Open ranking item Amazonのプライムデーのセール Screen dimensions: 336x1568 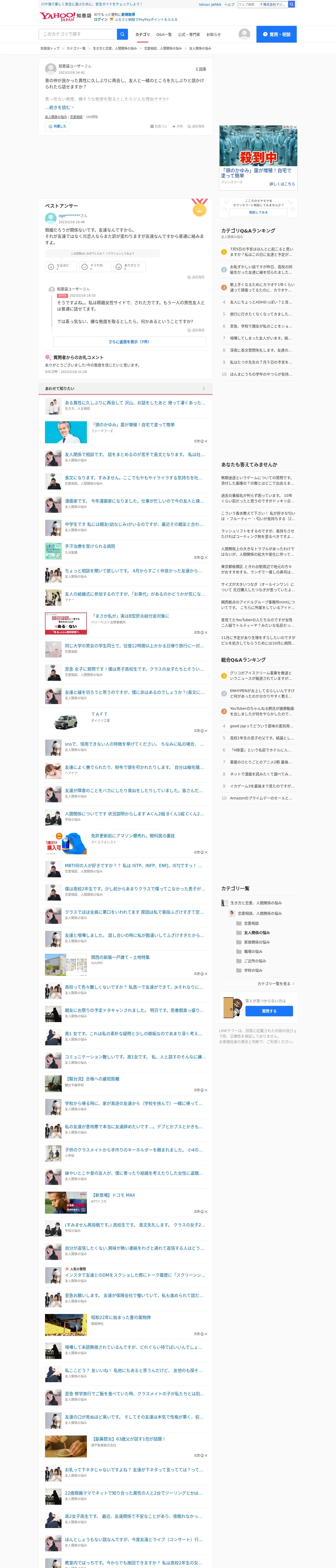(x=260, y=798)
